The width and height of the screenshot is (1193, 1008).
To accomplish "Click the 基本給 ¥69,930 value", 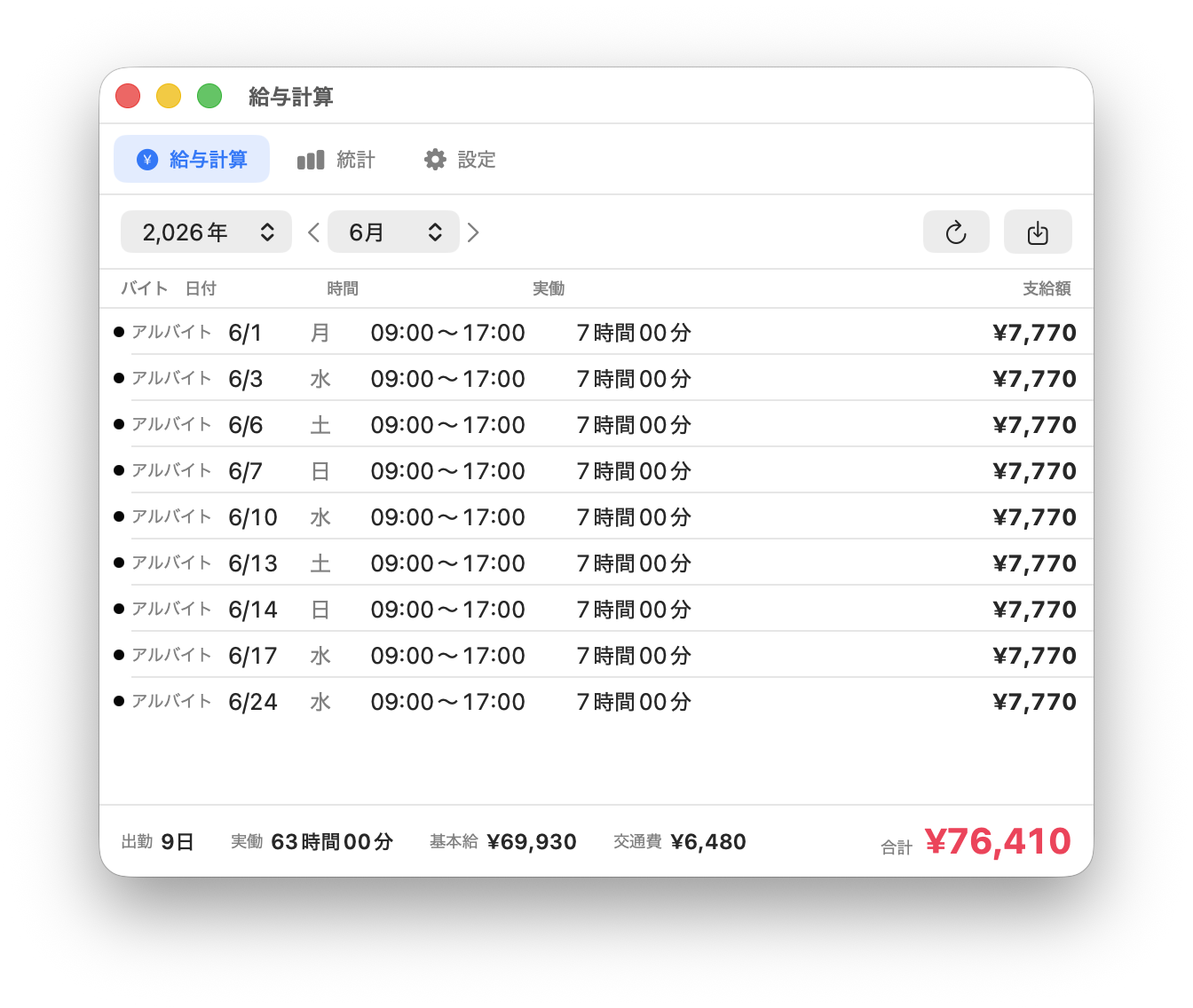I will pos(503,841).
